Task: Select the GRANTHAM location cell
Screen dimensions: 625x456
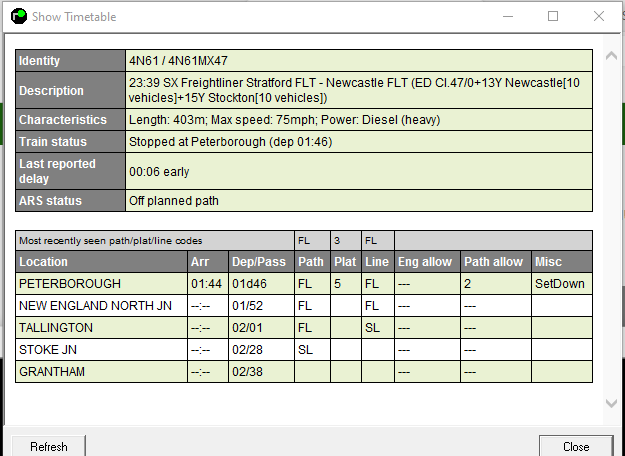Action: (x=102, y=371)
